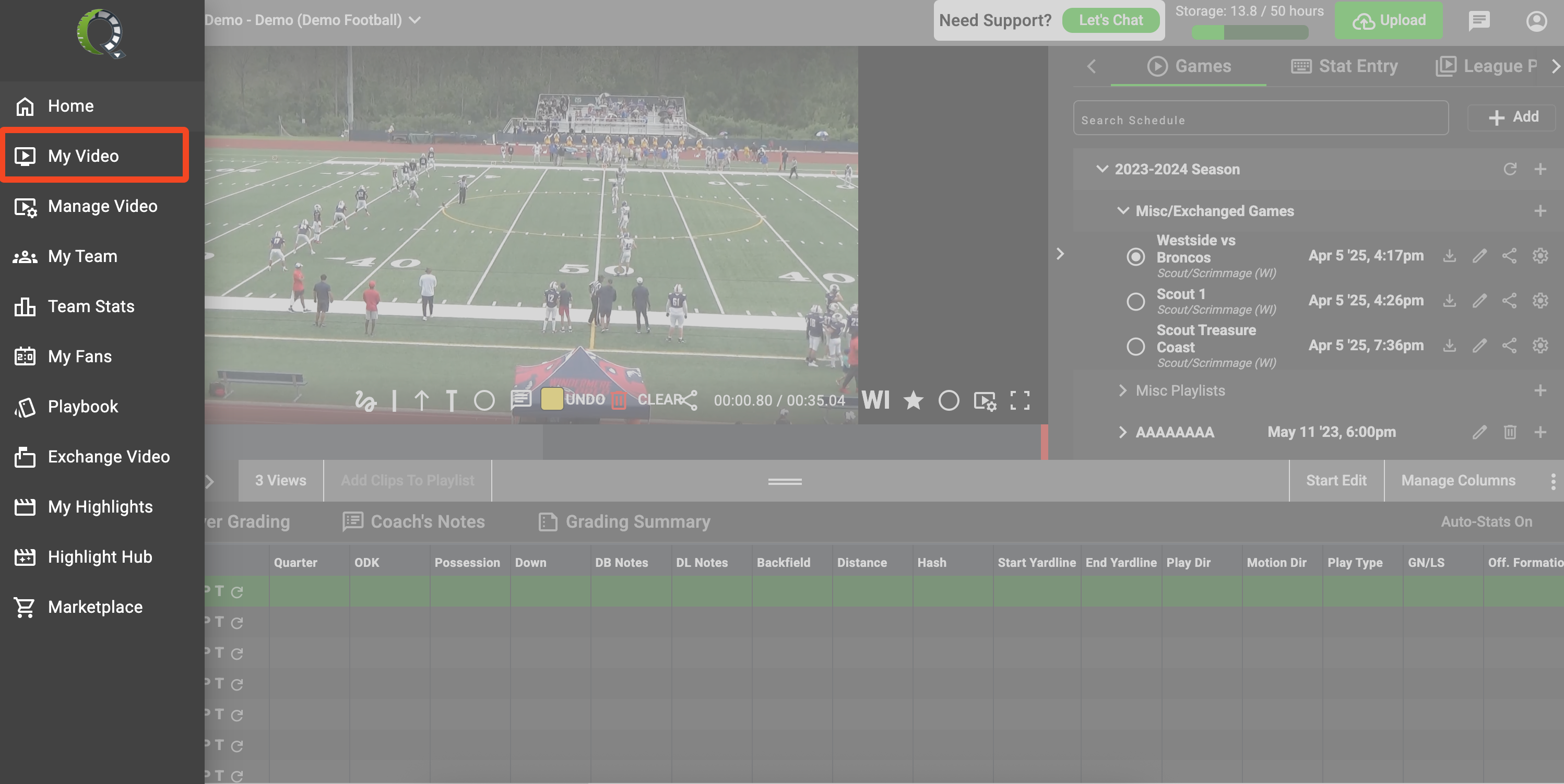Open Manage Video in the sidebar
The height and width of the screenshot is (784, 1564).
click(102, 206)
